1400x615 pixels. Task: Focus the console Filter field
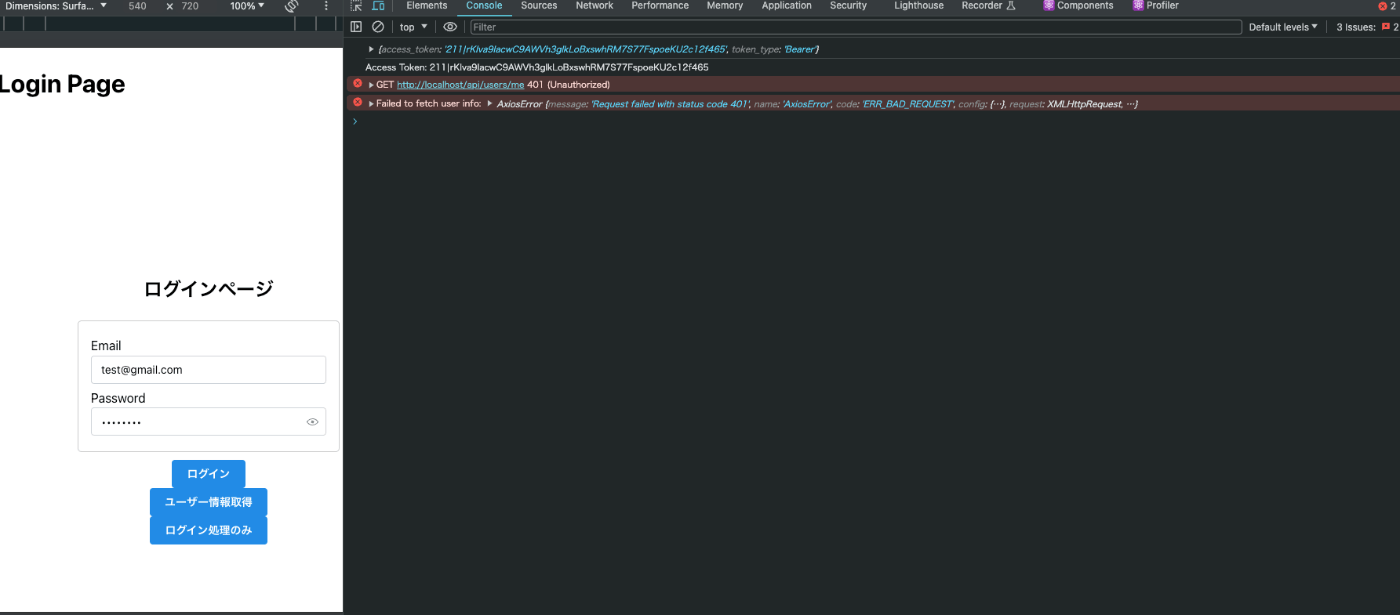tap(855, 27)
